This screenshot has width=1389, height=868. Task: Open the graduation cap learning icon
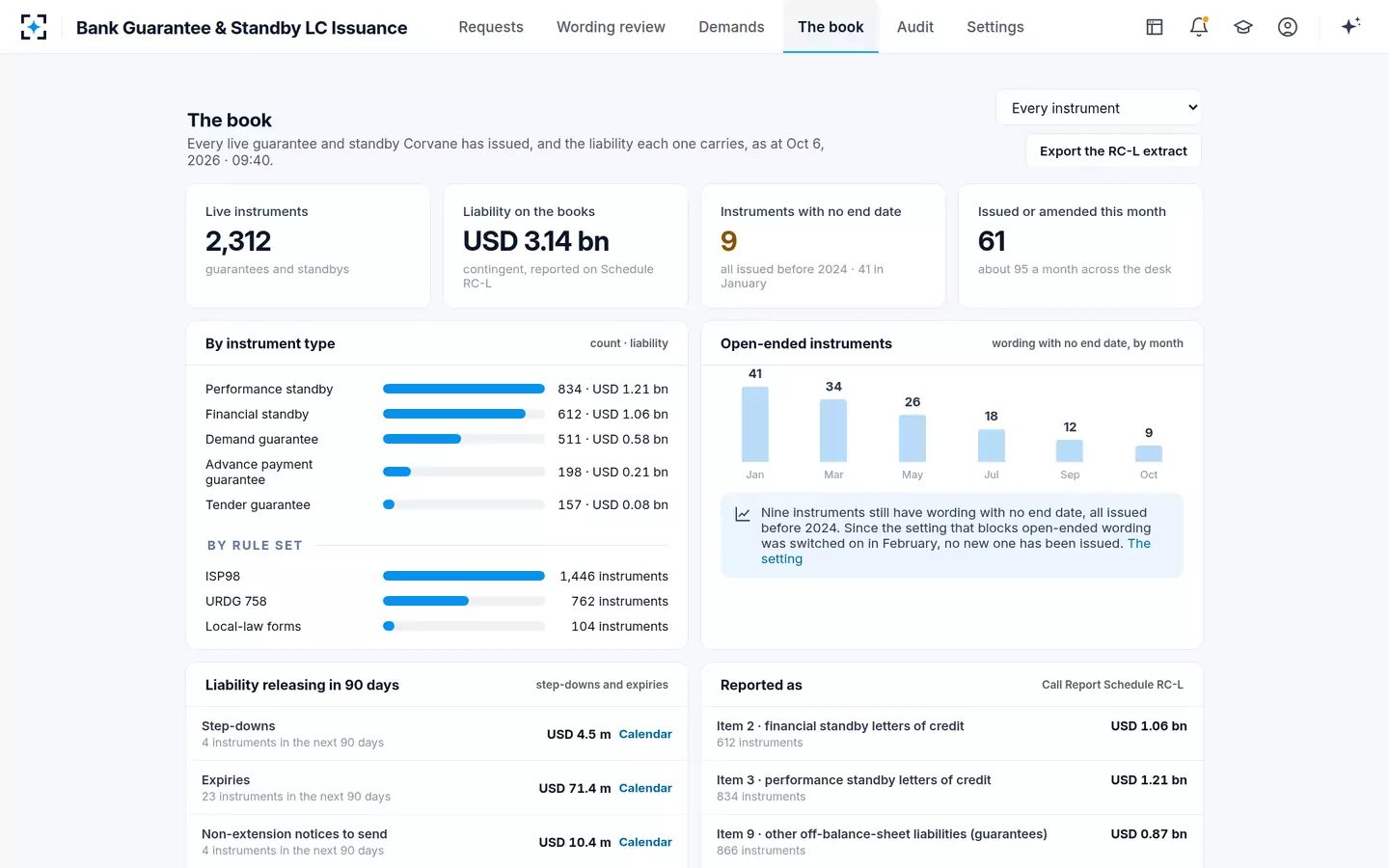coord(1243,27)
